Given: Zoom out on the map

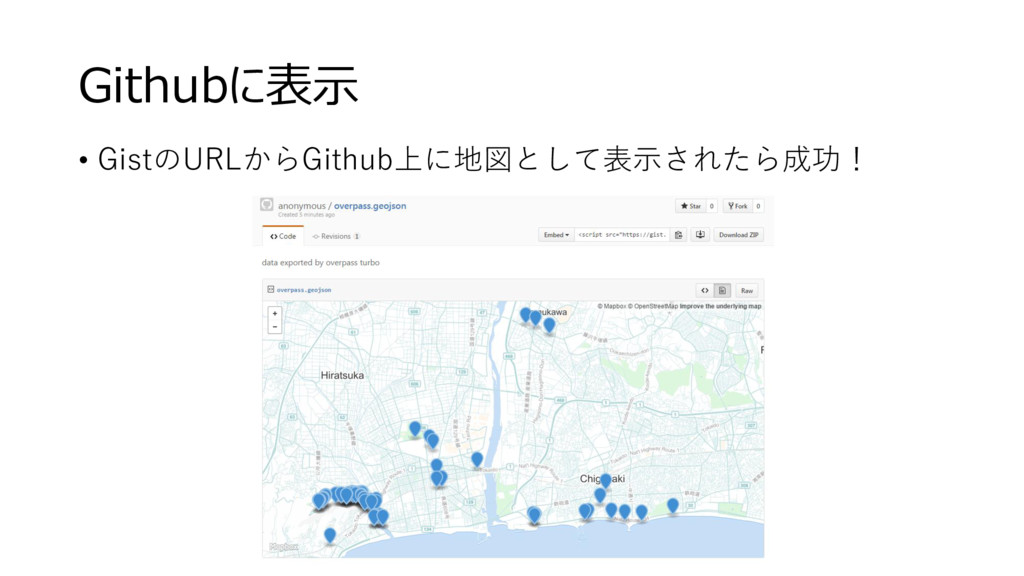Looking at the screenshot, I should click(x=275, y=327).
